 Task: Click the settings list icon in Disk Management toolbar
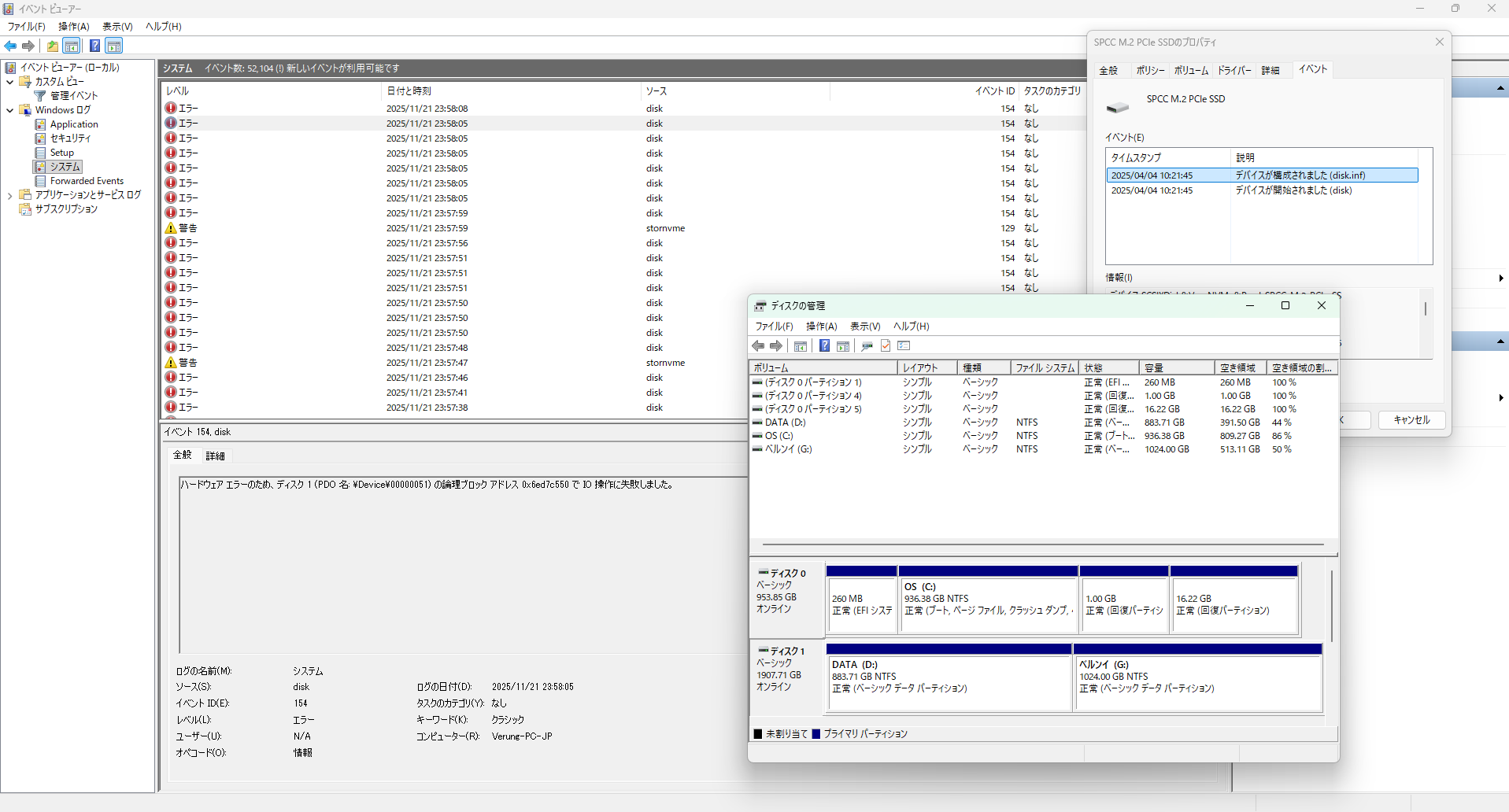904,346
